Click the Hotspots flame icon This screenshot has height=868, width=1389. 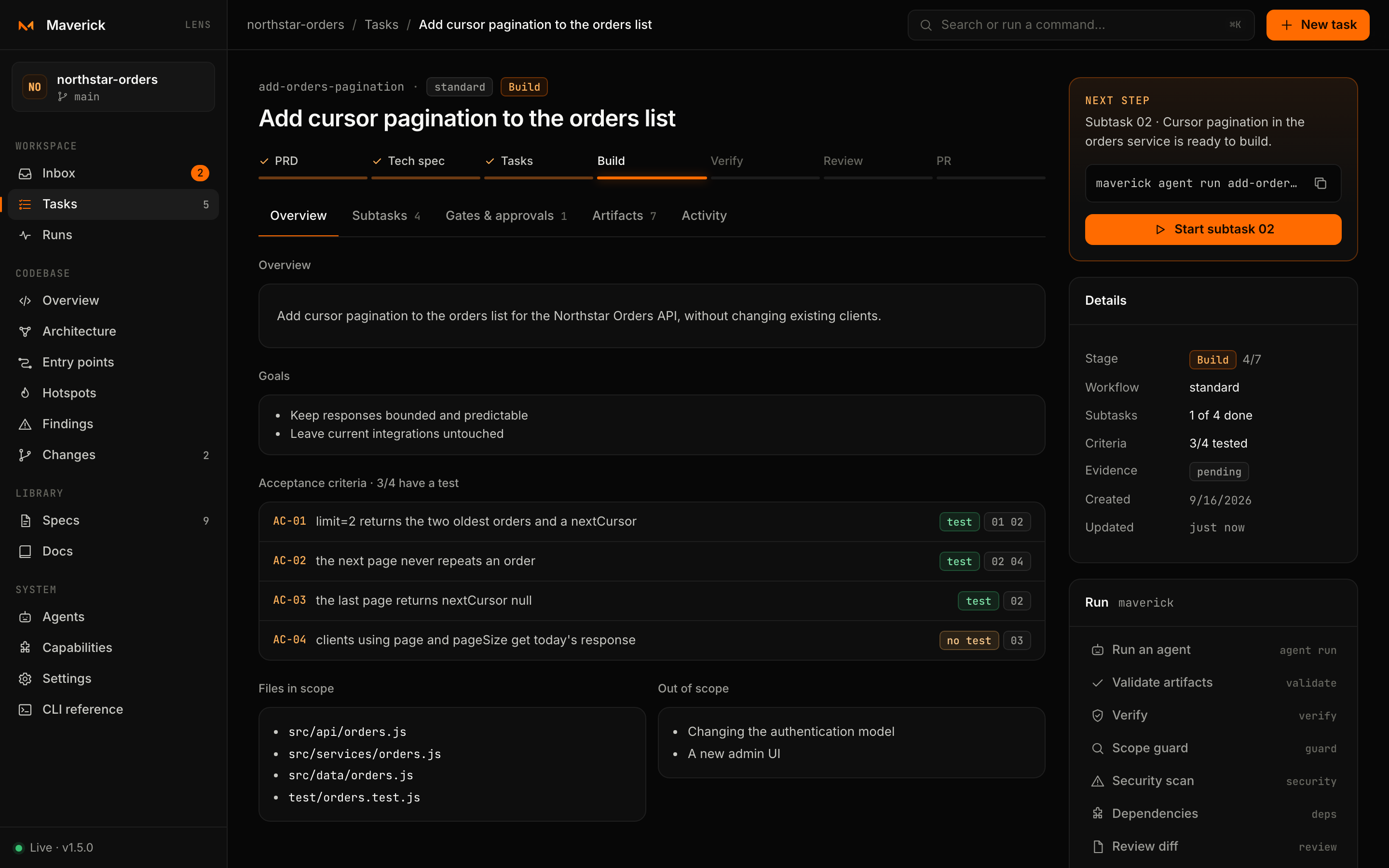25,393
